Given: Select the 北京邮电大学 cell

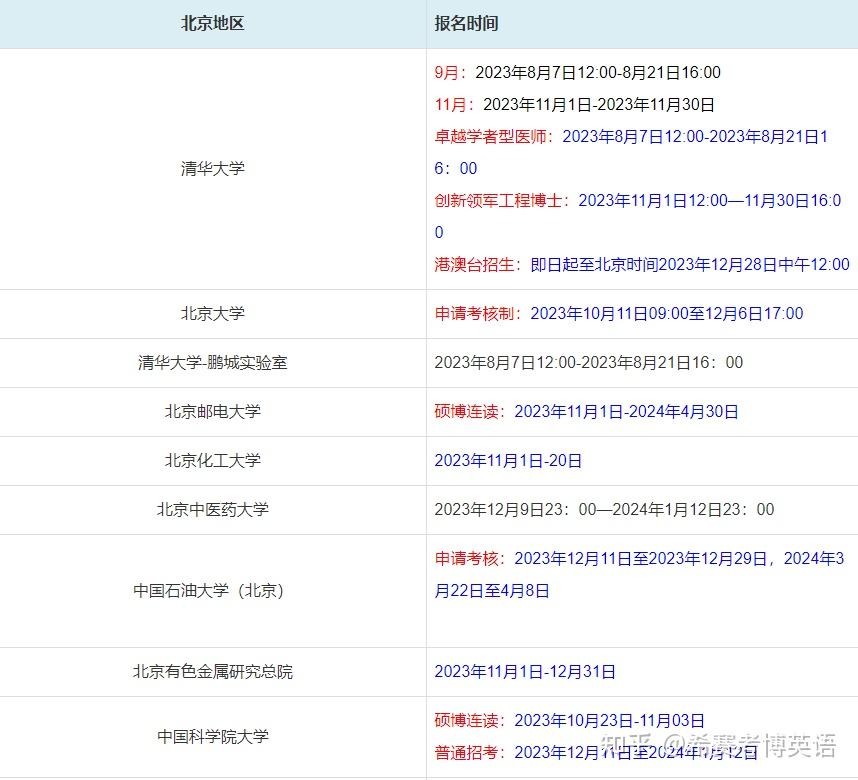Looking at the screenshot, I should point(212,412).
